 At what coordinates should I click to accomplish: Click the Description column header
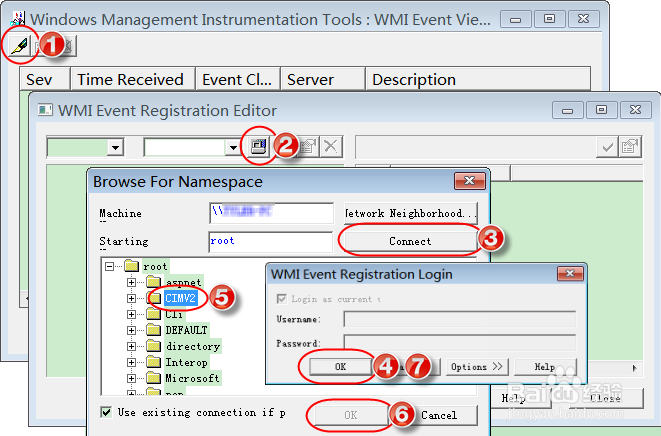pyautogui.click(x=478, y=79)
